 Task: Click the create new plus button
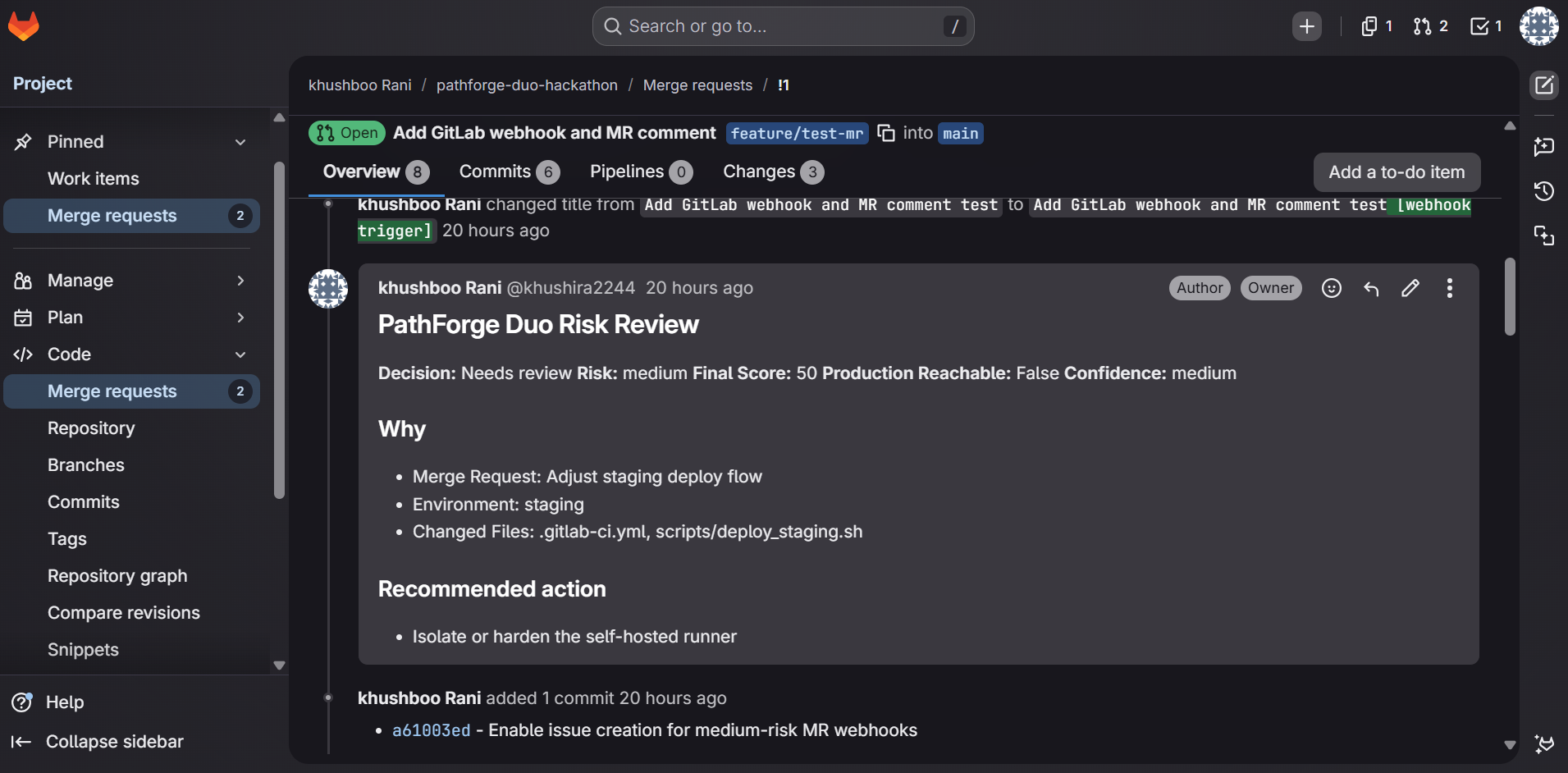[x=1306, y=26]
